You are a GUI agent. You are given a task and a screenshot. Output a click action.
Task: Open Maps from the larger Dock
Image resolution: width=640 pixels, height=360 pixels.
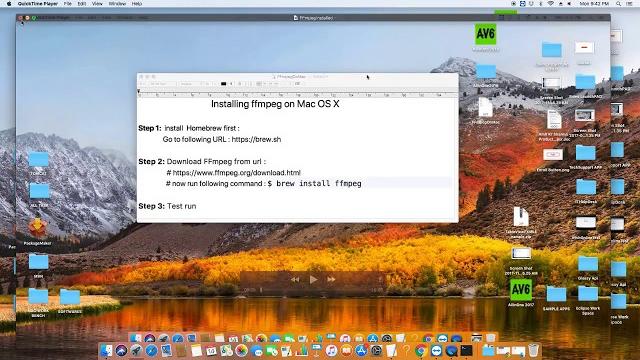click(226, 350)
